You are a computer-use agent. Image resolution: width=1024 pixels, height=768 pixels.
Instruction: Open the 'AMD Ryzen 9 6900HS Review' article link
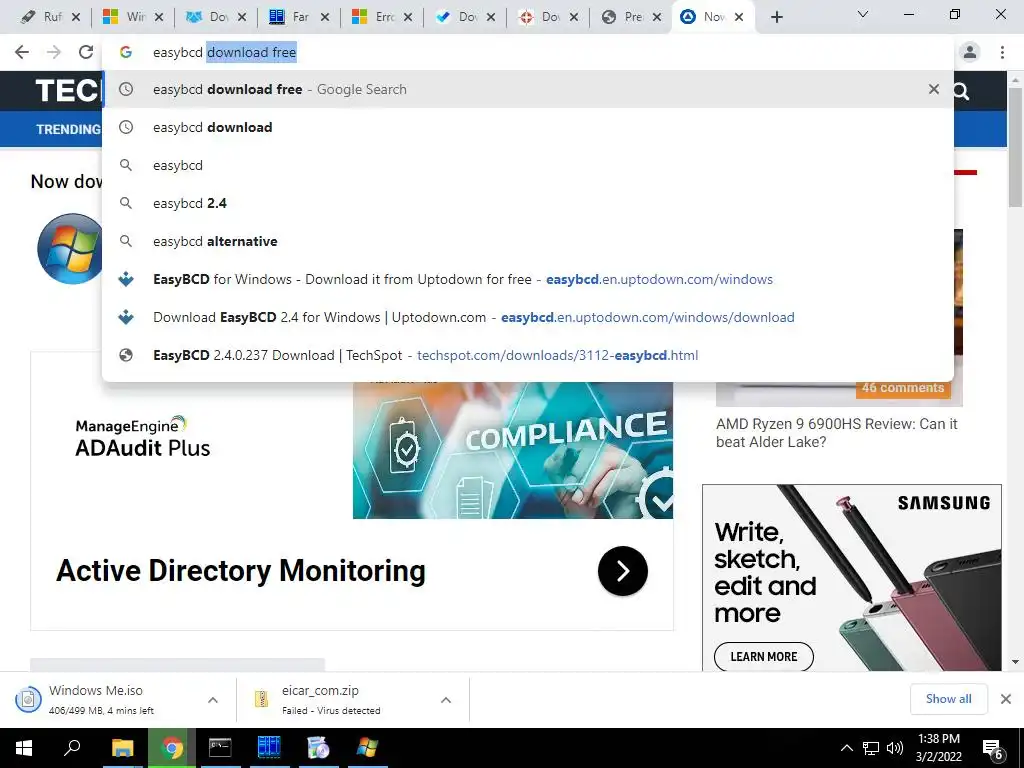point(837,433)
